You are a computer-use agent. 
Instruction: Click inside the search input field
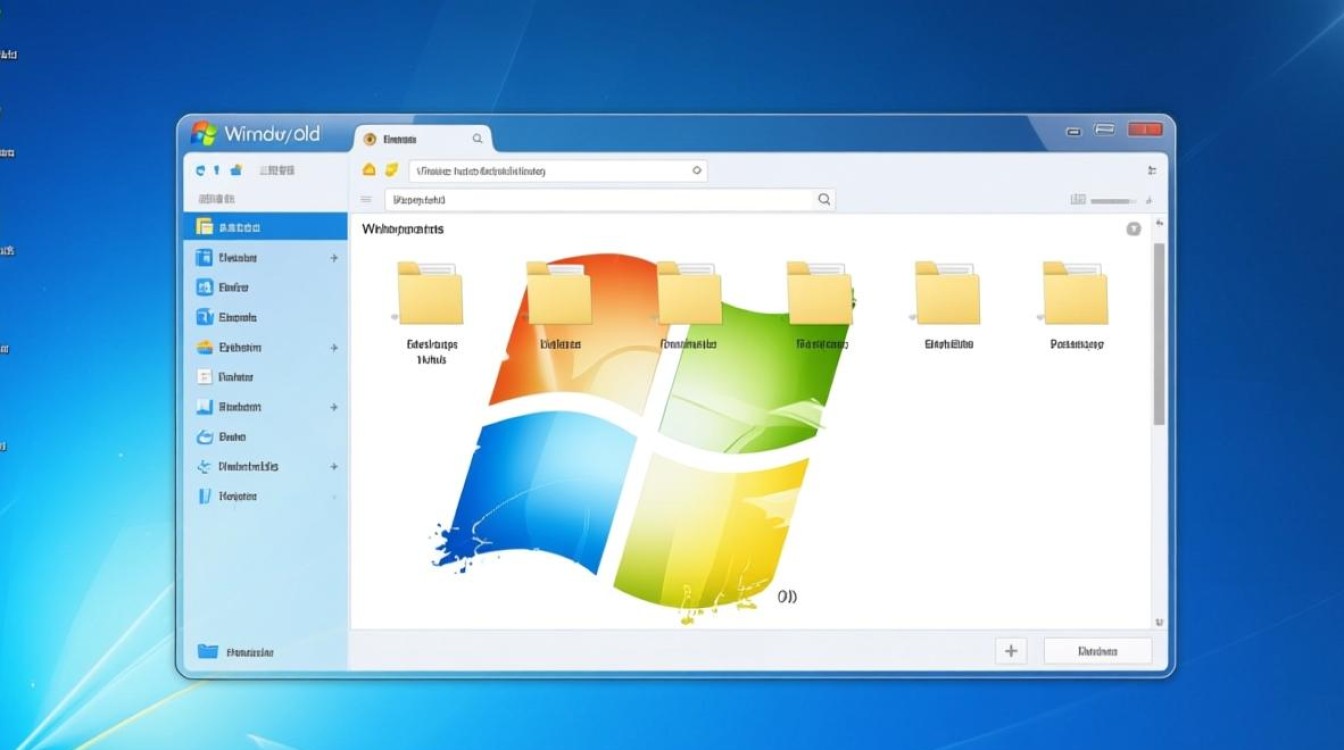click(600, 198)
